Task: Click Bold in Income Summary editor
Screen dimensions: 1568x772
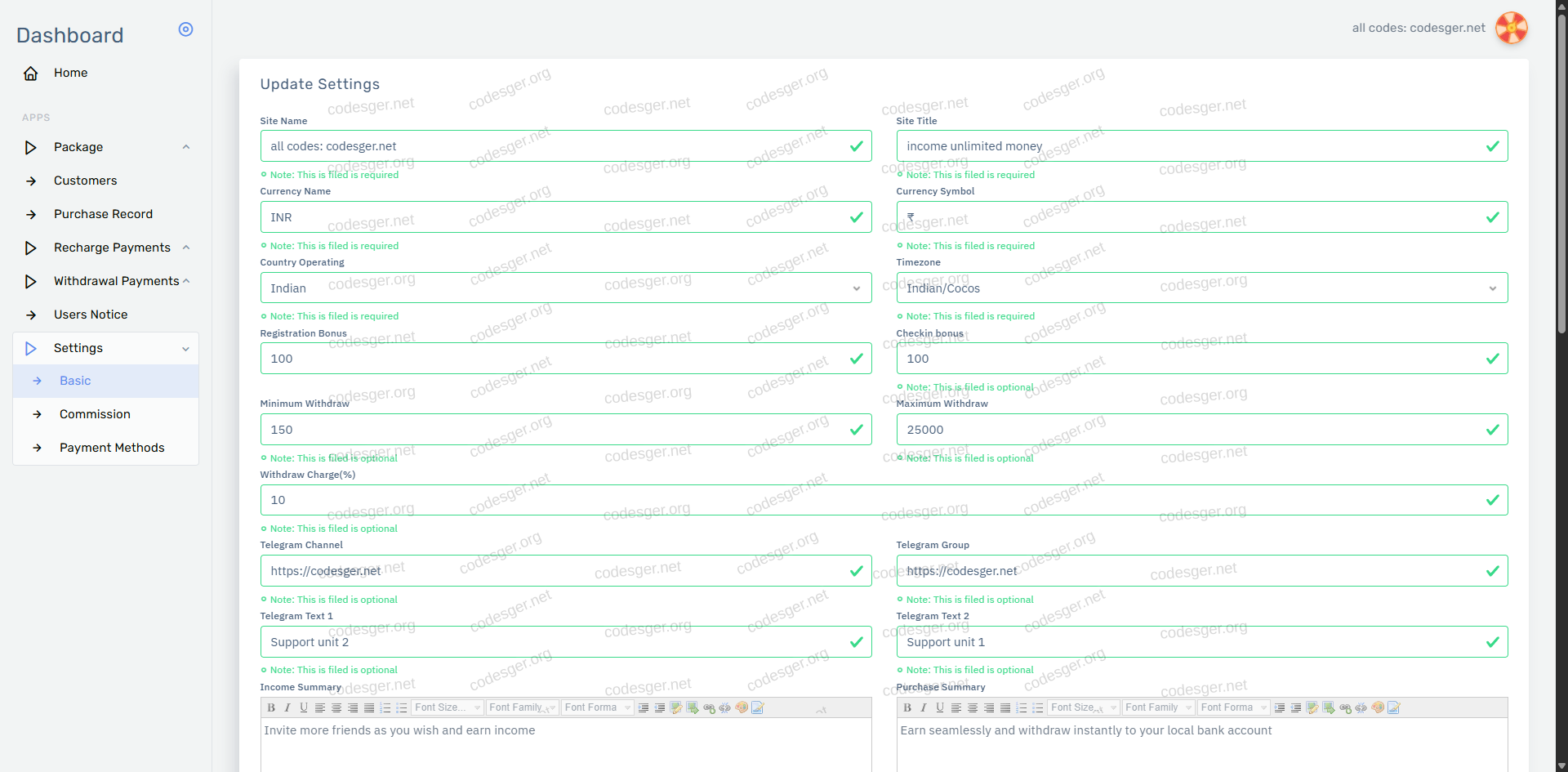Action: 271,707
